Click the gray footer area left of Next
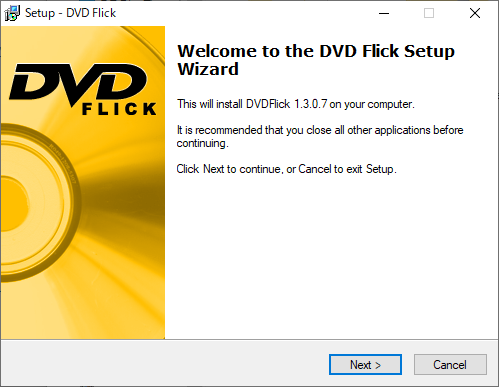Image resolution: width=499 pixels, height=387 pixels. coord(165,364)
